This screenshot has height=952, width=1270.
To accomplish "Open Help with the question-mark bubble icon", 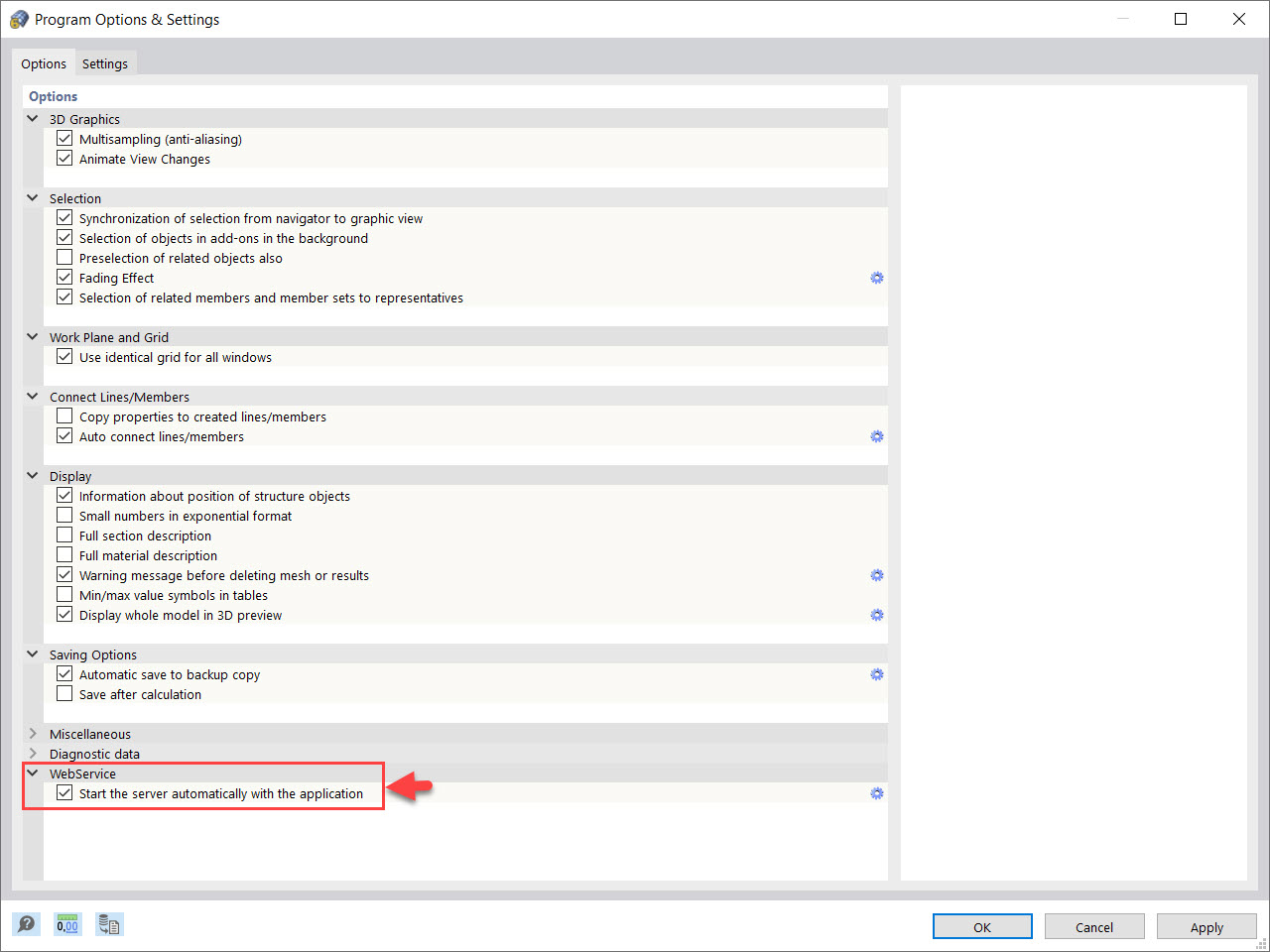I will coord(26,923).
